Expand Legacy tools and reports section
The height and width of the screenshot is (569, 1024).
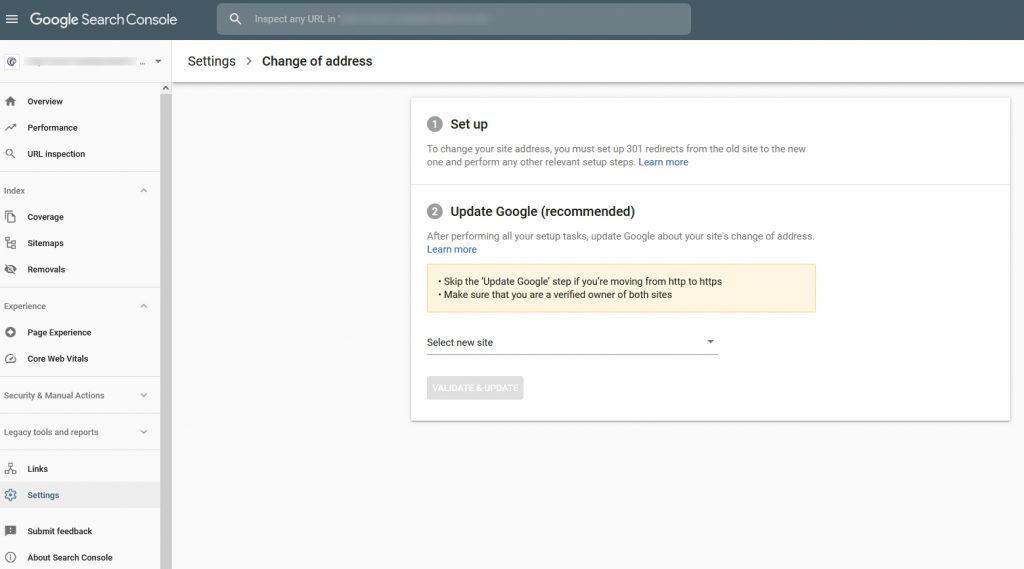coord(143,432)
